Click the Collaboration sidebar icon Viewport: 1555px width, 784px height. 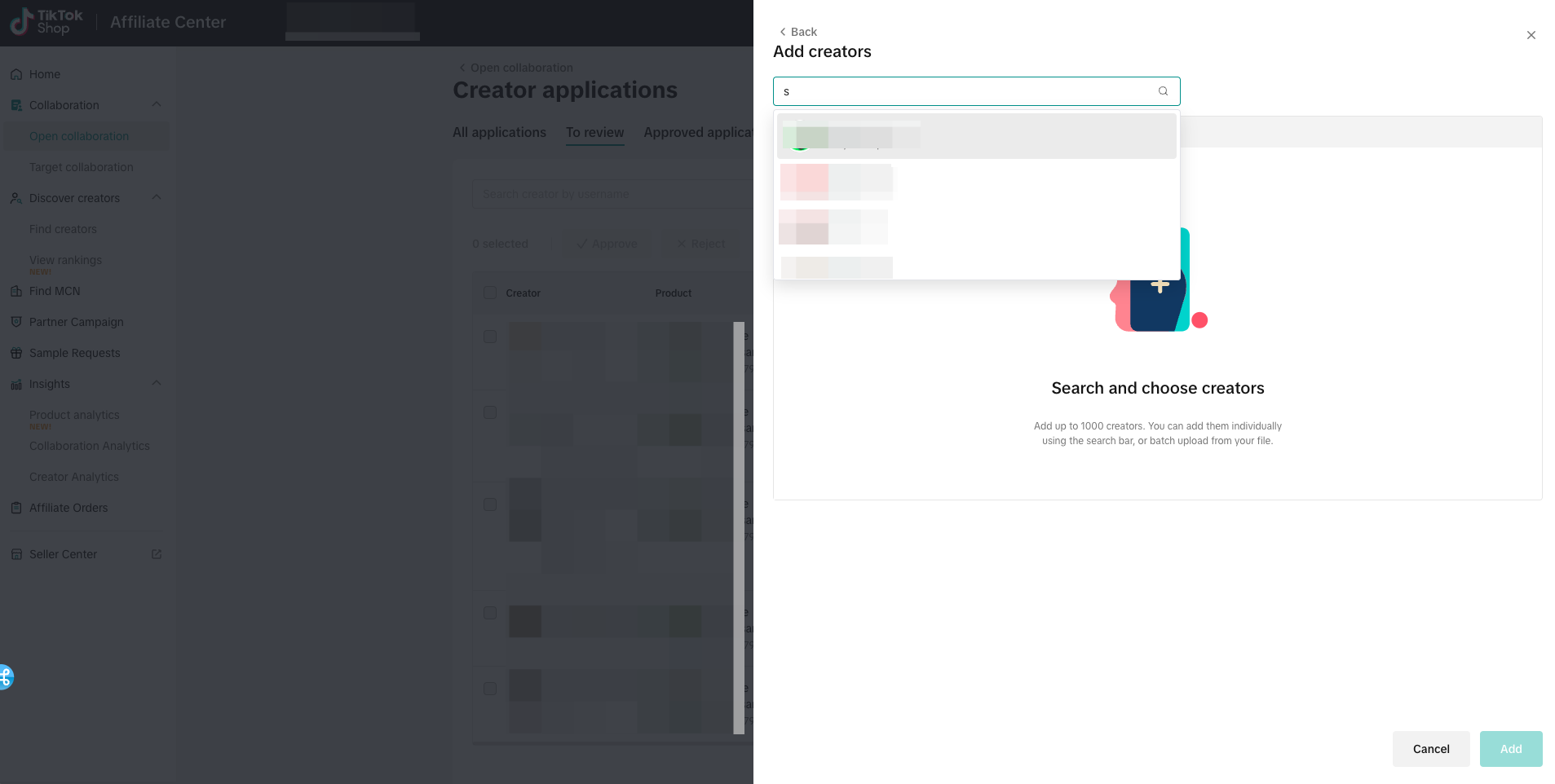[15, 104]
